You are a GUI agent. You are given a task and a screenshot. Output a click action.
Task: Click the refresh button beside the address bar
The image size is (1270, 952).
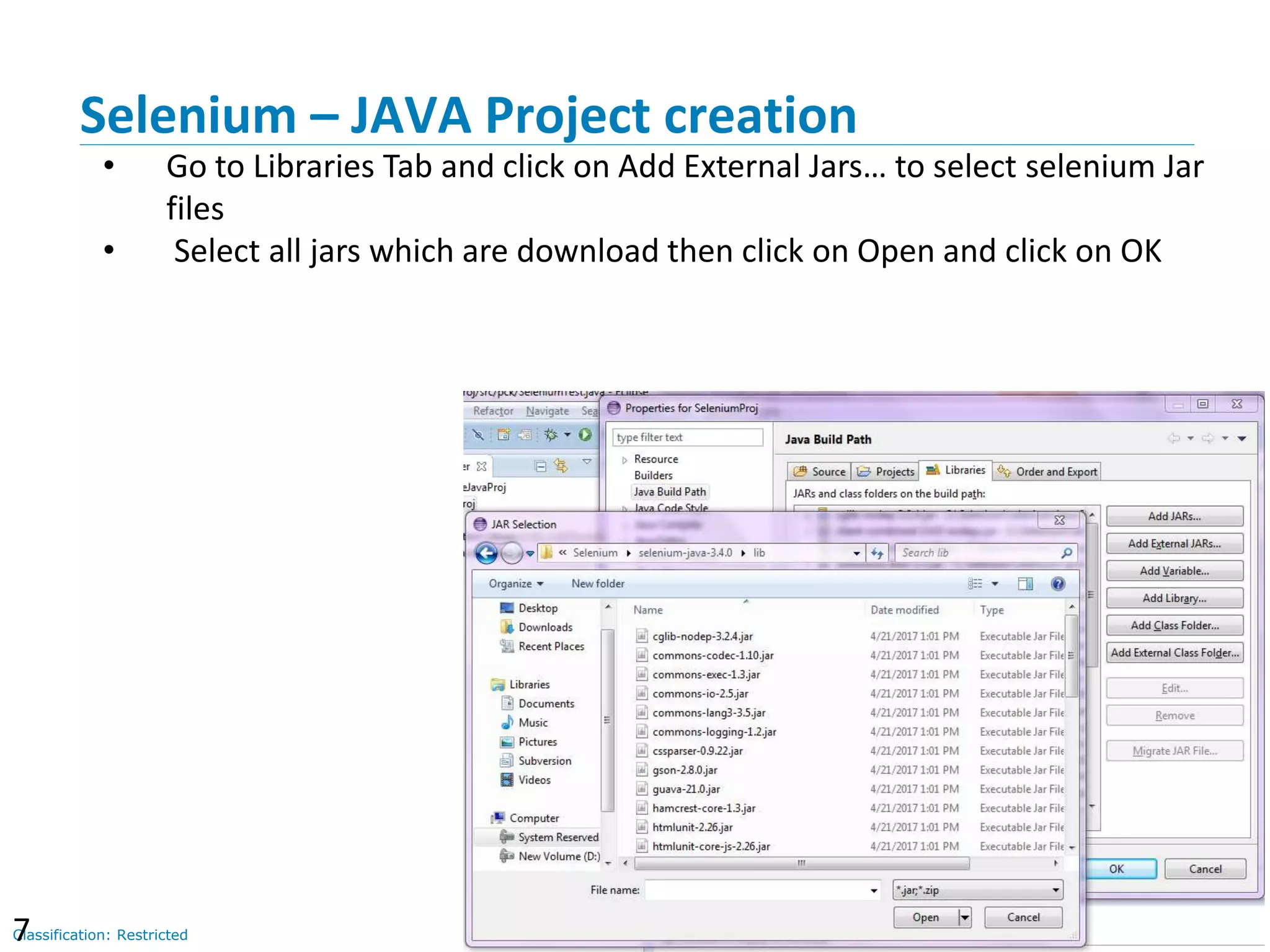point(877,553)
